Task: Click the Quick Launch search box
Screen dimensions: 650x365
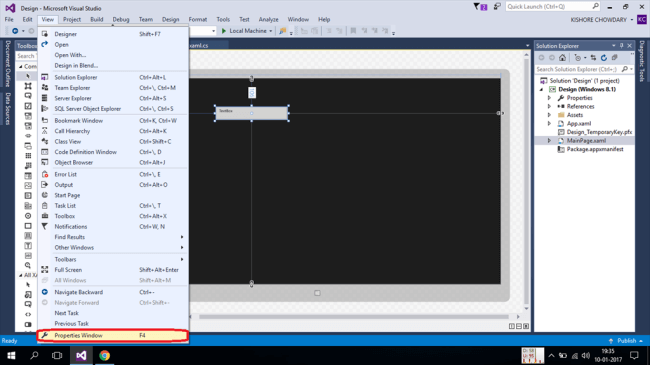Action: click(553, 7)
